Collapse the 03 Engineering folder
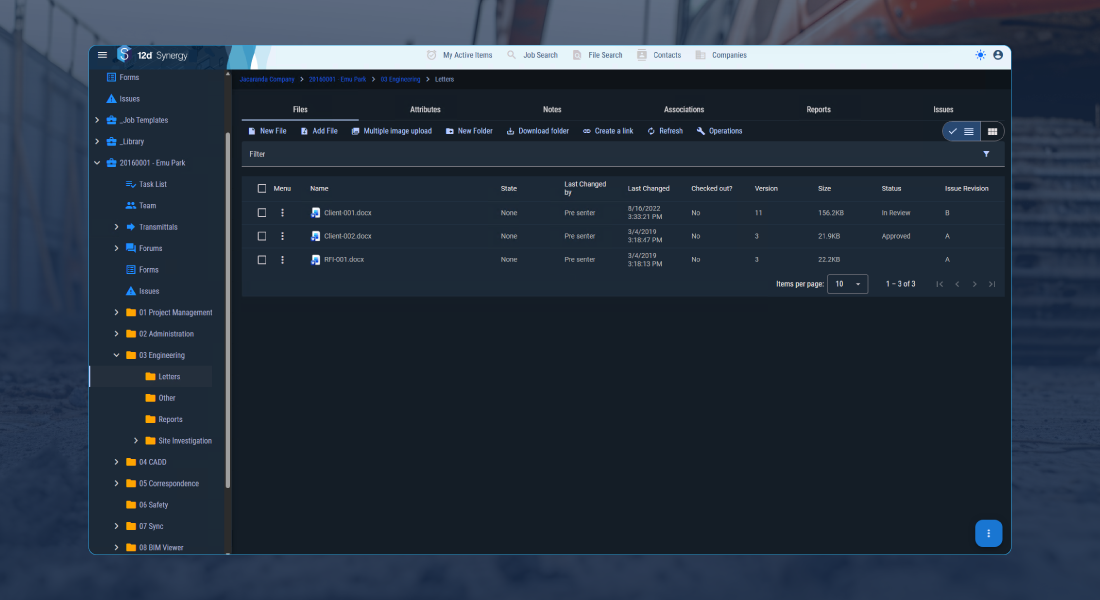 pos(116,355)
